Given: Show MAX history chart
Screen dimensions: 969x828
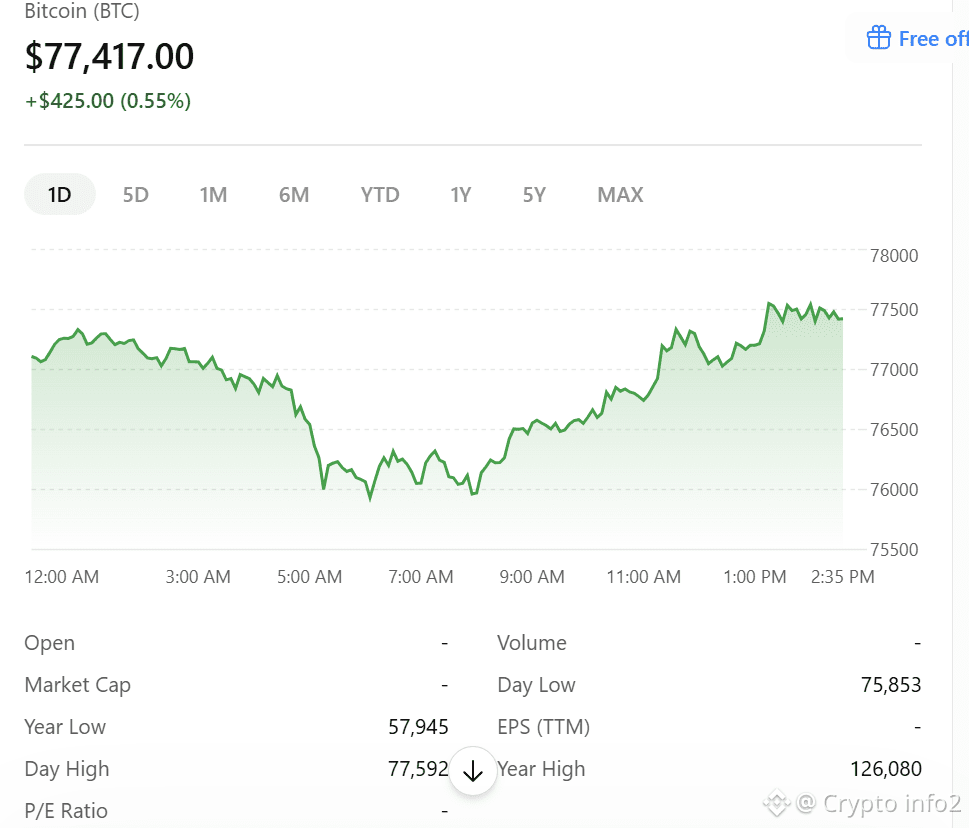Looking at the screenshot, I should tap(620, 195).
